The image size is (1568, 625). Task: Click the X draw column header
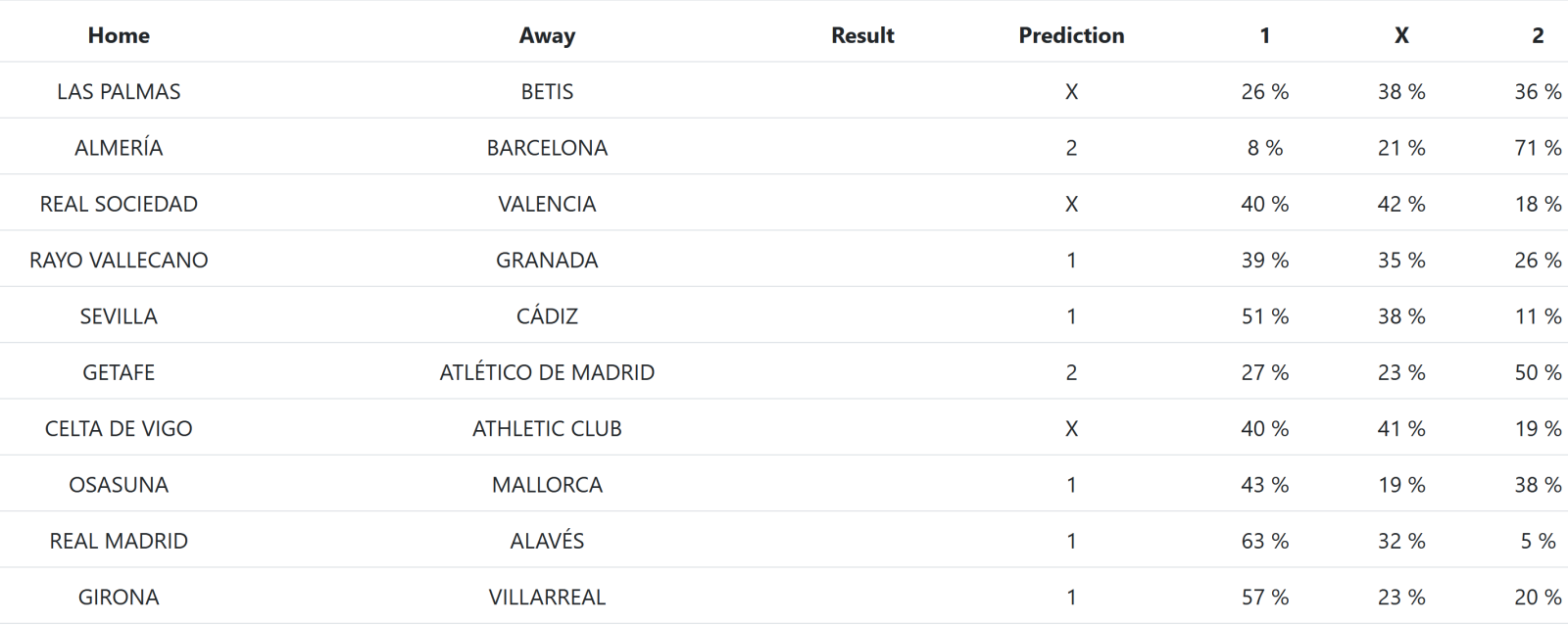[1401, 35]
